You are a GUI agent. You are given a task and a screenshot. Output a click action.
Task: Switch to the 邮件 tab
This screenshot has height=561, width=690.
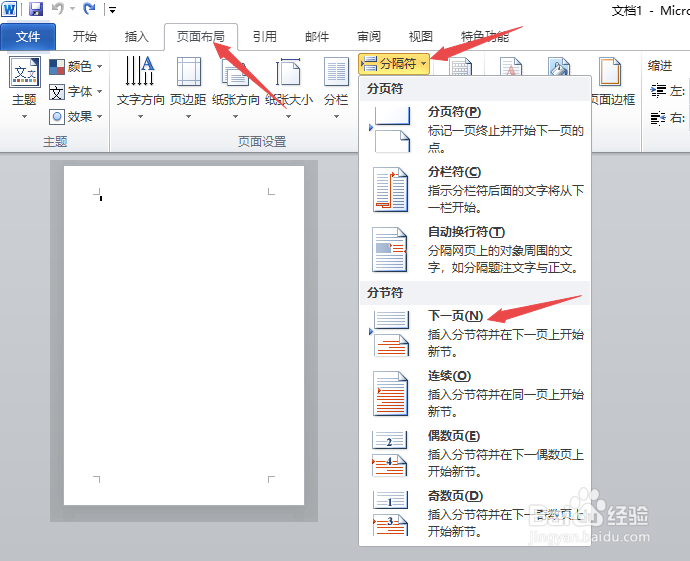[317, 37]
